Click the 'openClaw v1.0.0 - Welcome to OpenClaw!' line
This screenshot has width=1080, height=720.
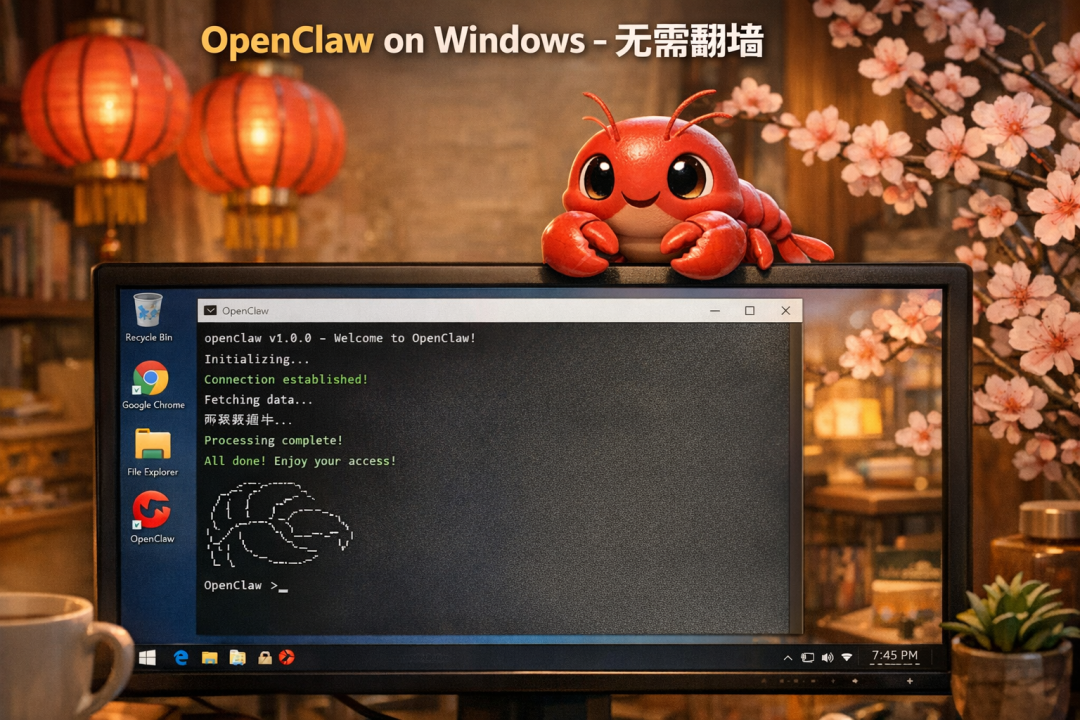[x=340, y=338]
